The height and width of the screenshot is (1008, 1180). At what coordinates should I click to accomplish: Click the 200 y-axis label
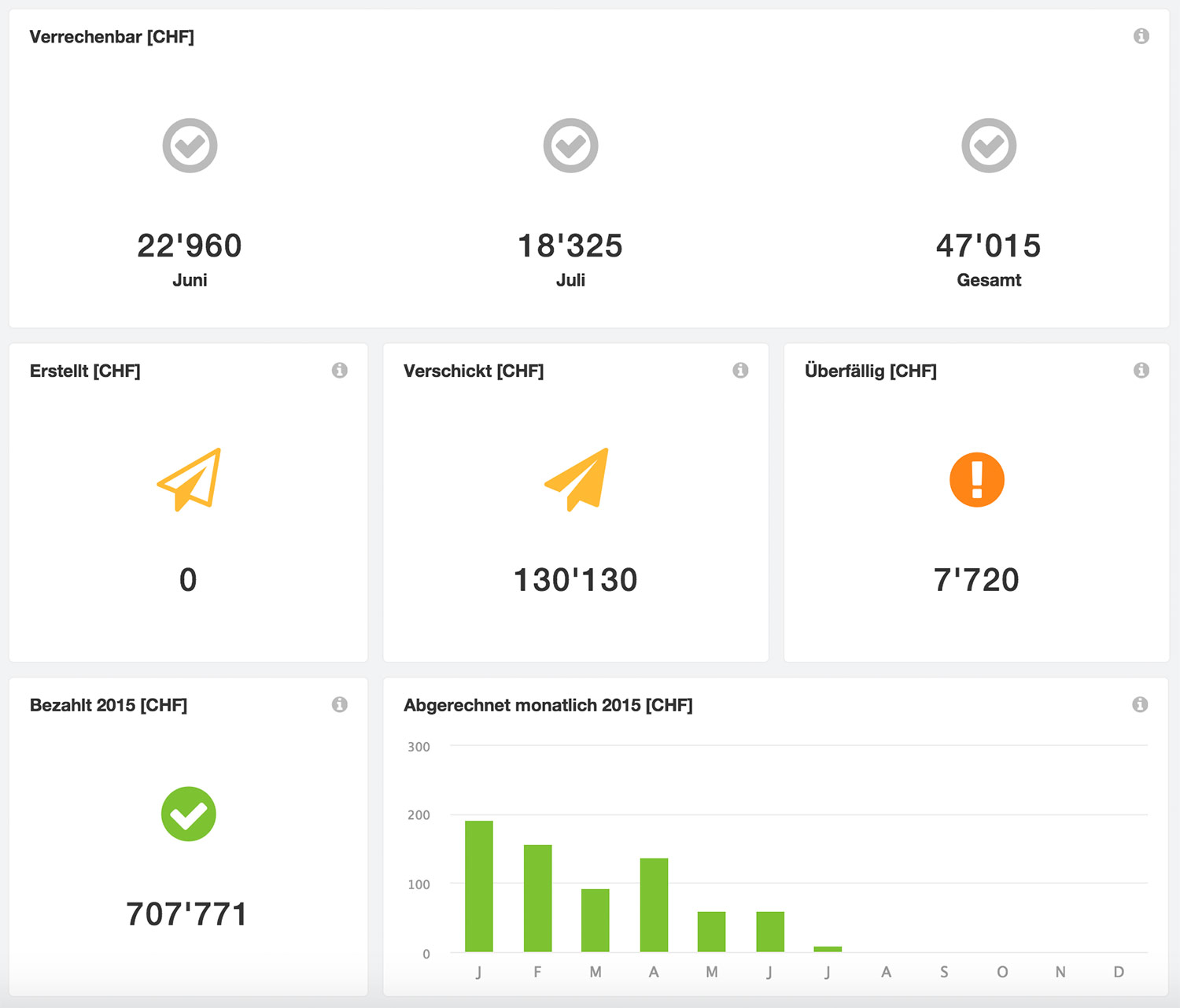[419, 815]
